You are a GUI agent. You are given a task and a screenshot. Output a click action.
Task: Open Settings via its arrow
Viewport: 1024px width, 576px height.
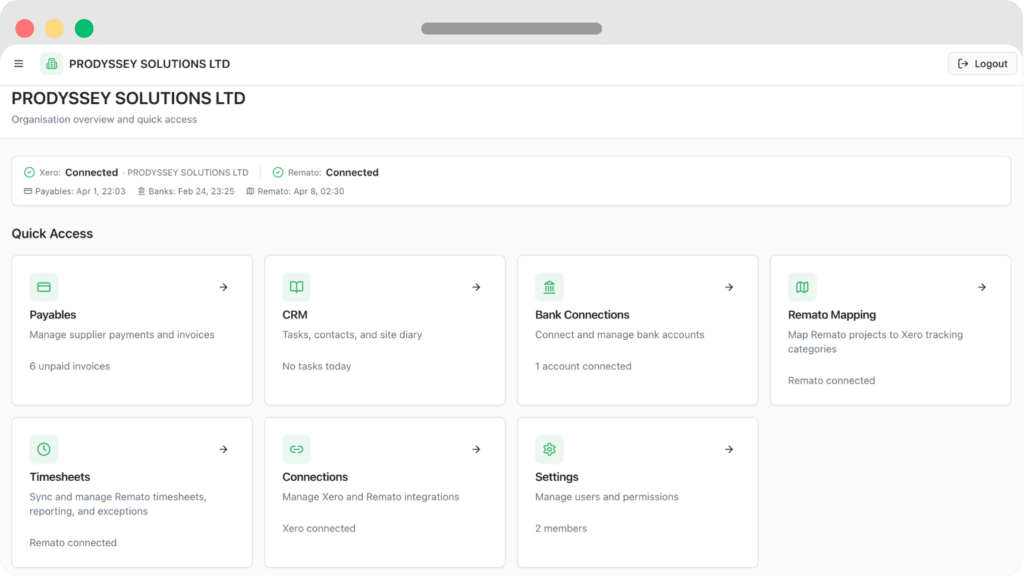point(729,449)
